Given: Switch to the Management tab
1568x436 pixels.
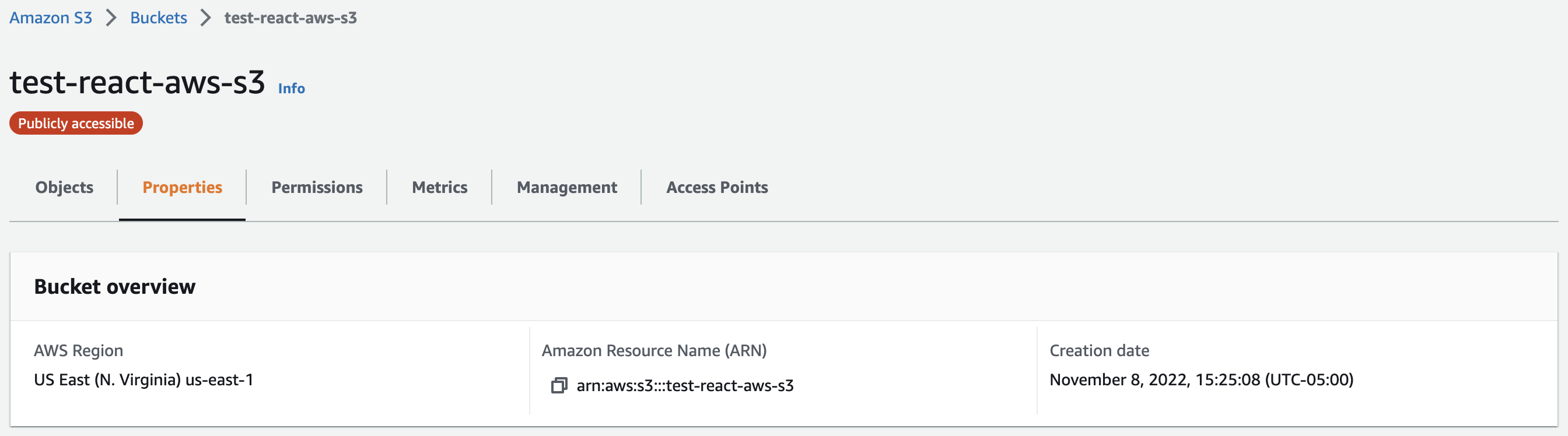Looking at the screenshot, I should [566, 187].
